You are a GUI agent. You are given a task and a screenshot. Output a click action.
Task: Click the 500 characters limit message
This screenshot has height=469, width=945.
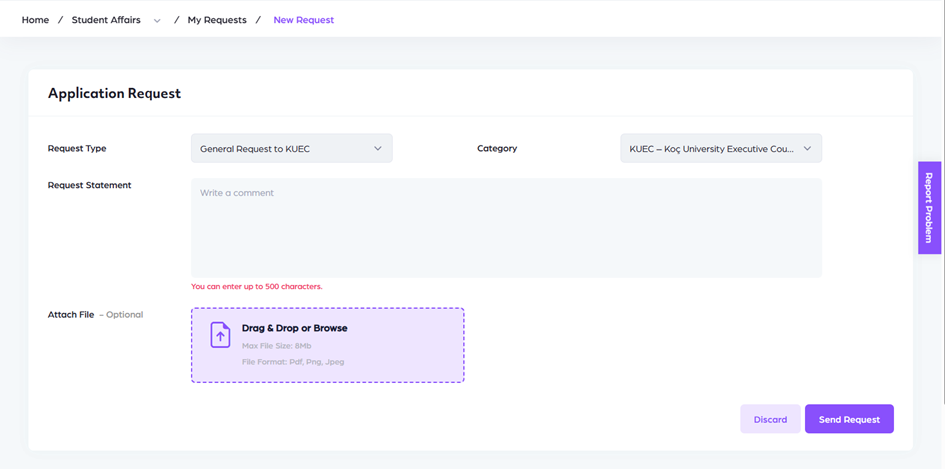coord(257,287)
